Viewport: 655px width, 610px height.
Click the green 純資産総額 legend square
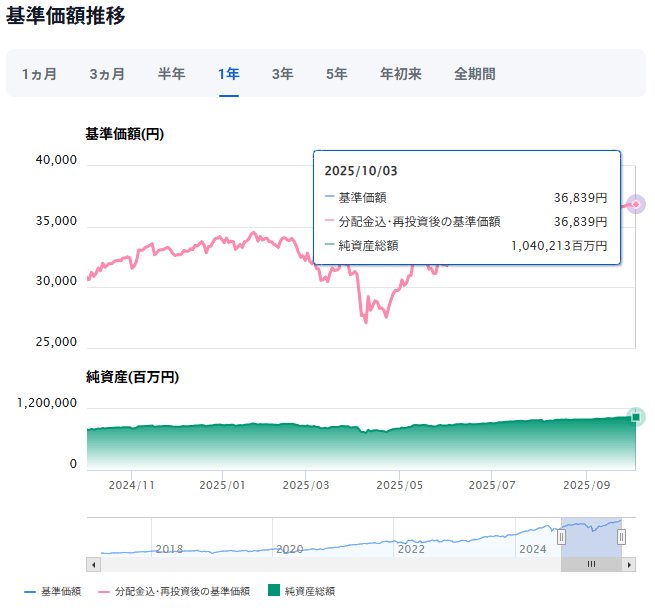(274, 592)
